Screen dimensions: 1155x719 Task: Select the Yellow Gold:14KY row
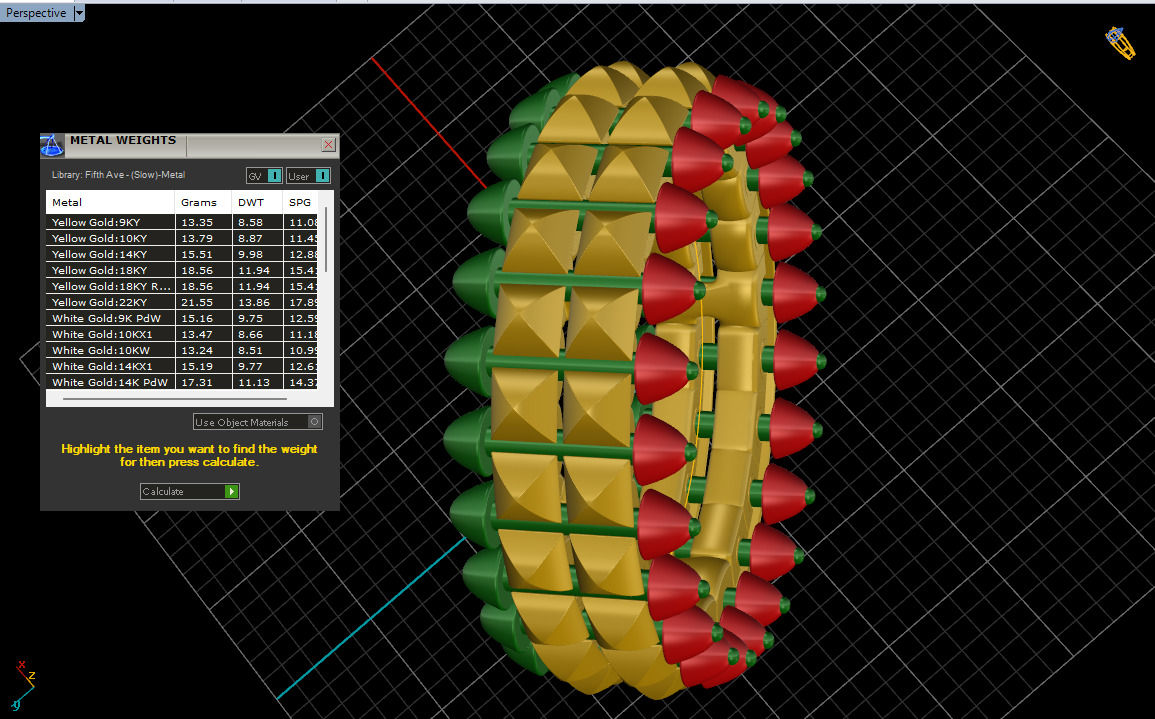(x=182, y=254)
